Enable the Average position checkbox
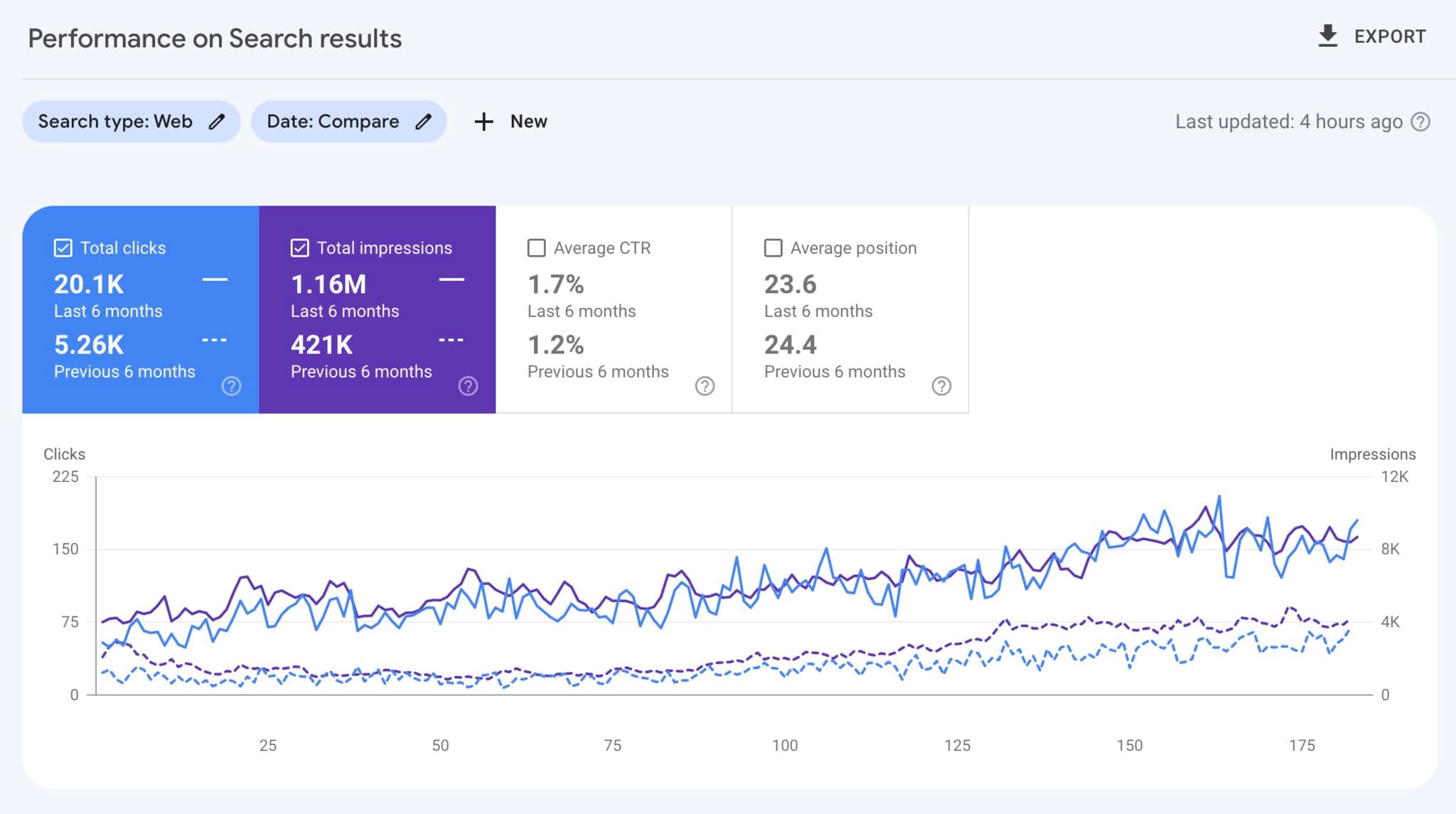1456x814 pixels. 773,247
